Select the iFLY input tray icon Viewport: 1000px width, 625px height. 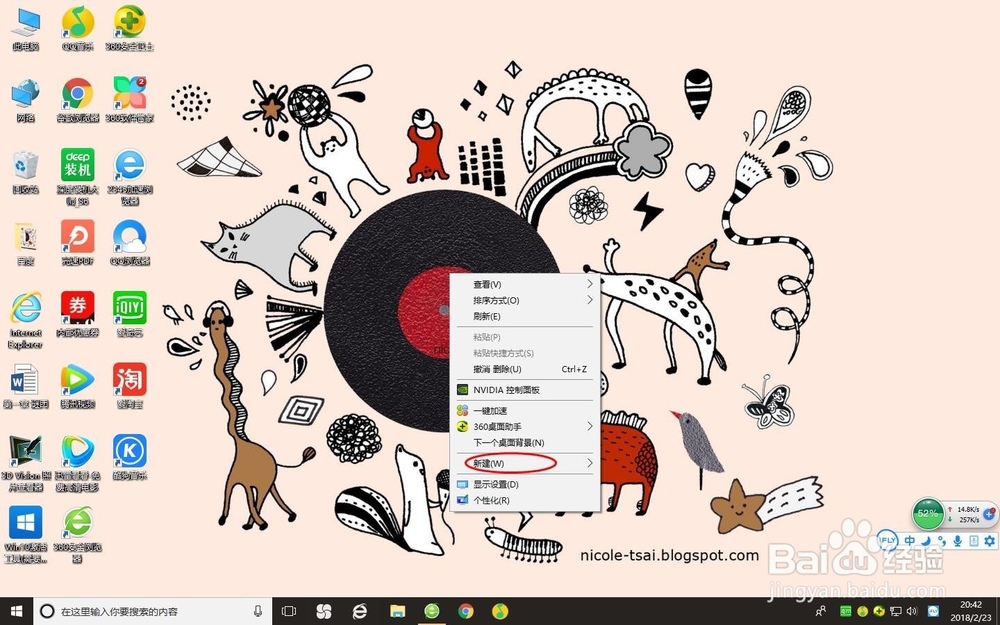887,540
